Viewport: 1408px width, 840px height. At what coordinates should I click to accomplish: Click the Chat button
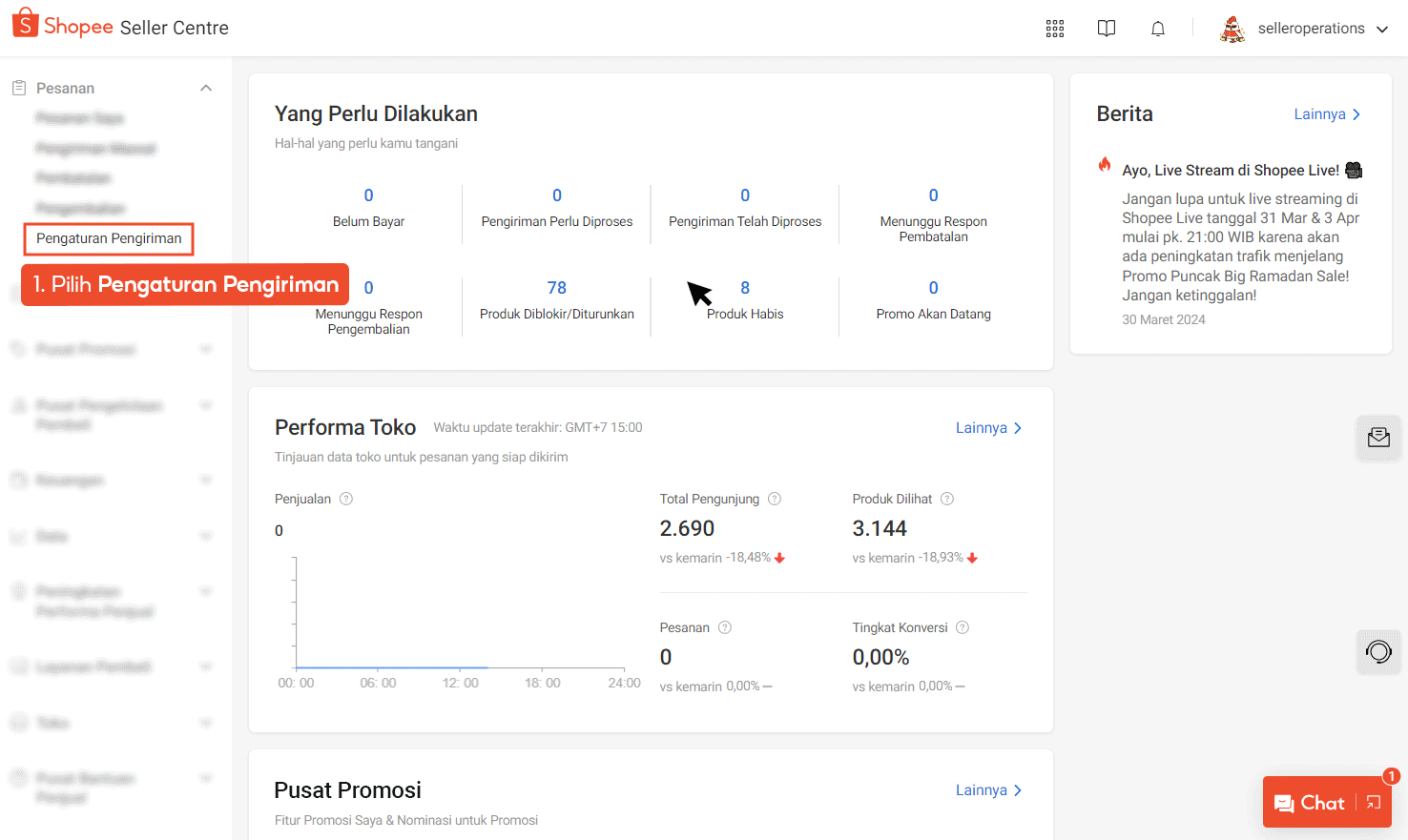pos(1311,803)
